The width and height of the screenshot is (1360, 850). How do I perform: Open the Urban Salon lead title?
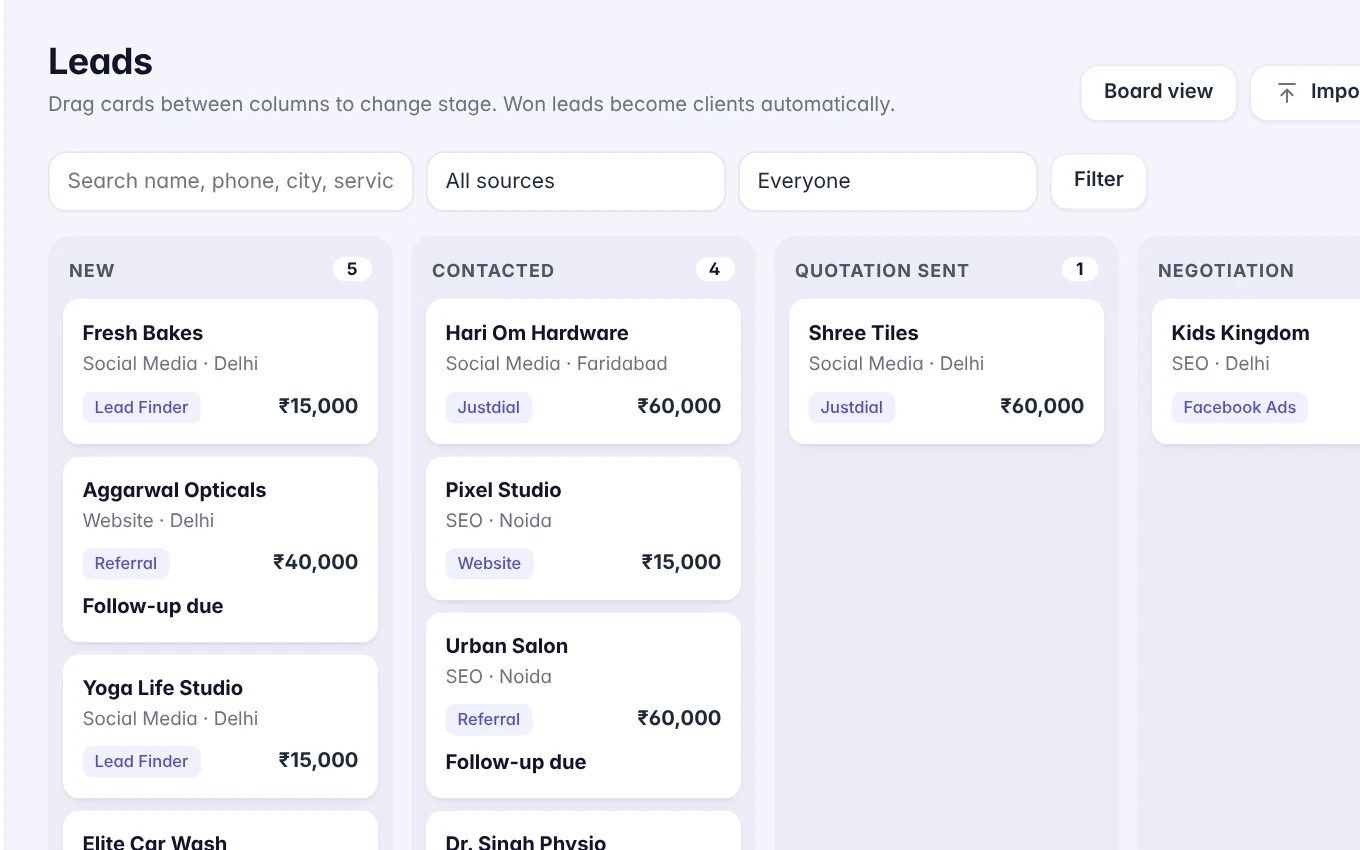507,646
